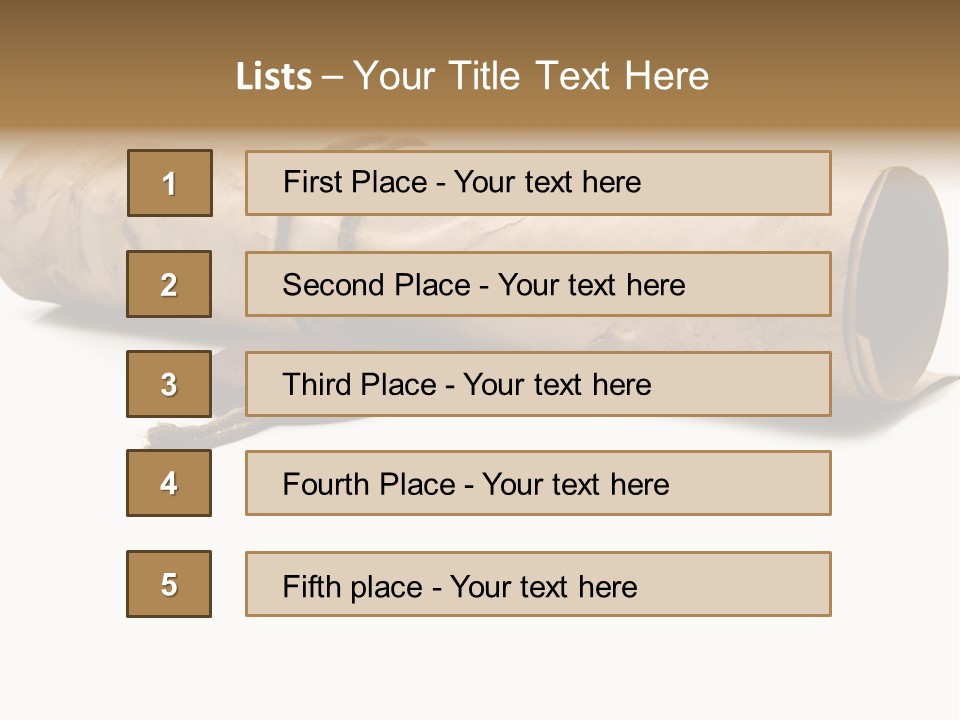Click the "Fifth place" text box
The image size is (960, 720).
coord(538,584)
